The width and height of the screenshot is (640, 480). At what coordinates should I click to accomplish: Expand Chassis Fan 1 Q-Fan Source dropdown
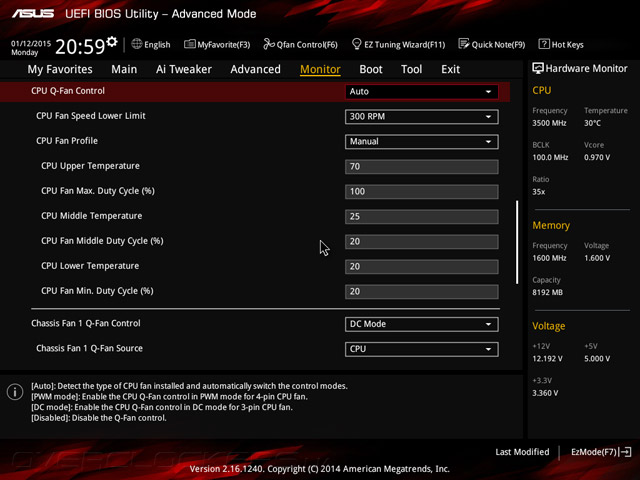coord(422,349)
